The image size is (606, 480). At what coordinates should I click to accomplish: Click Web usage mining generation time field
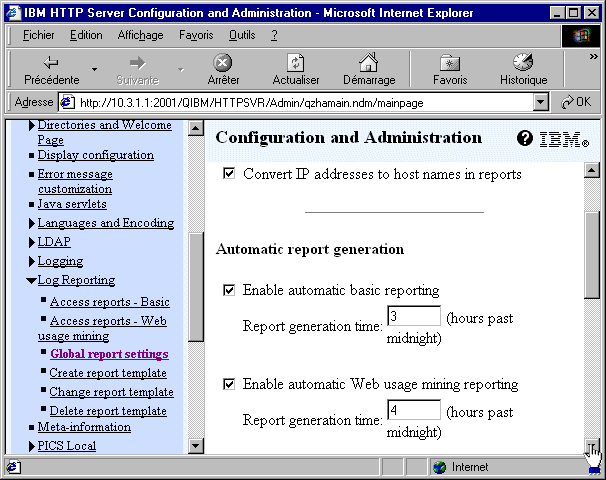[414, 410]
